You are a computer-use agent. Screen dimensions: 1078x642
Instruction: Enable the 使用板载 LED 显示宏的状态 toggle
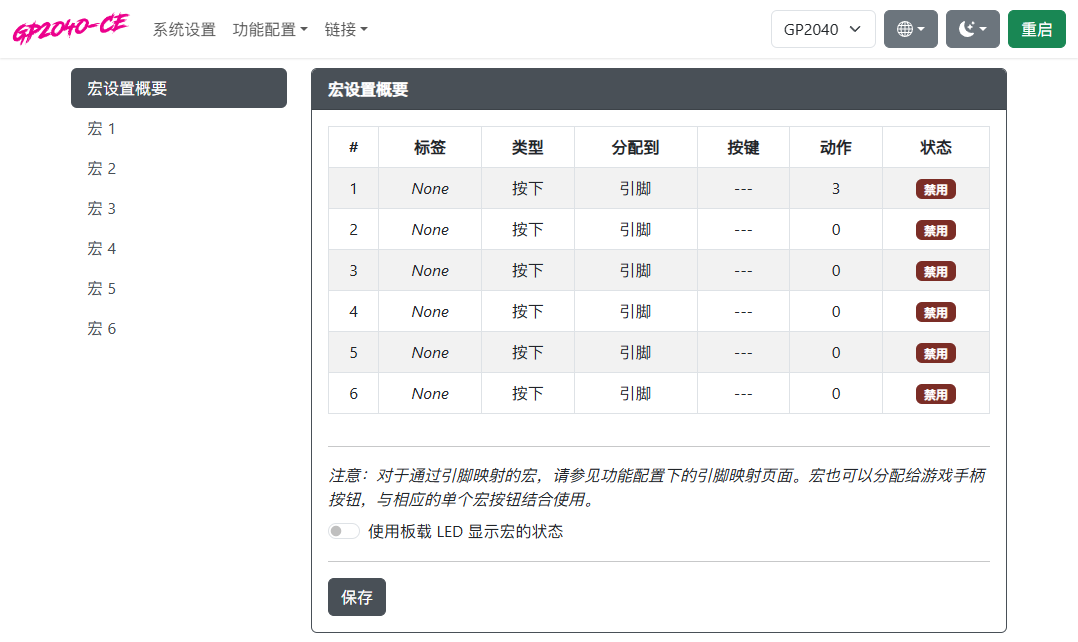(343, 530)
